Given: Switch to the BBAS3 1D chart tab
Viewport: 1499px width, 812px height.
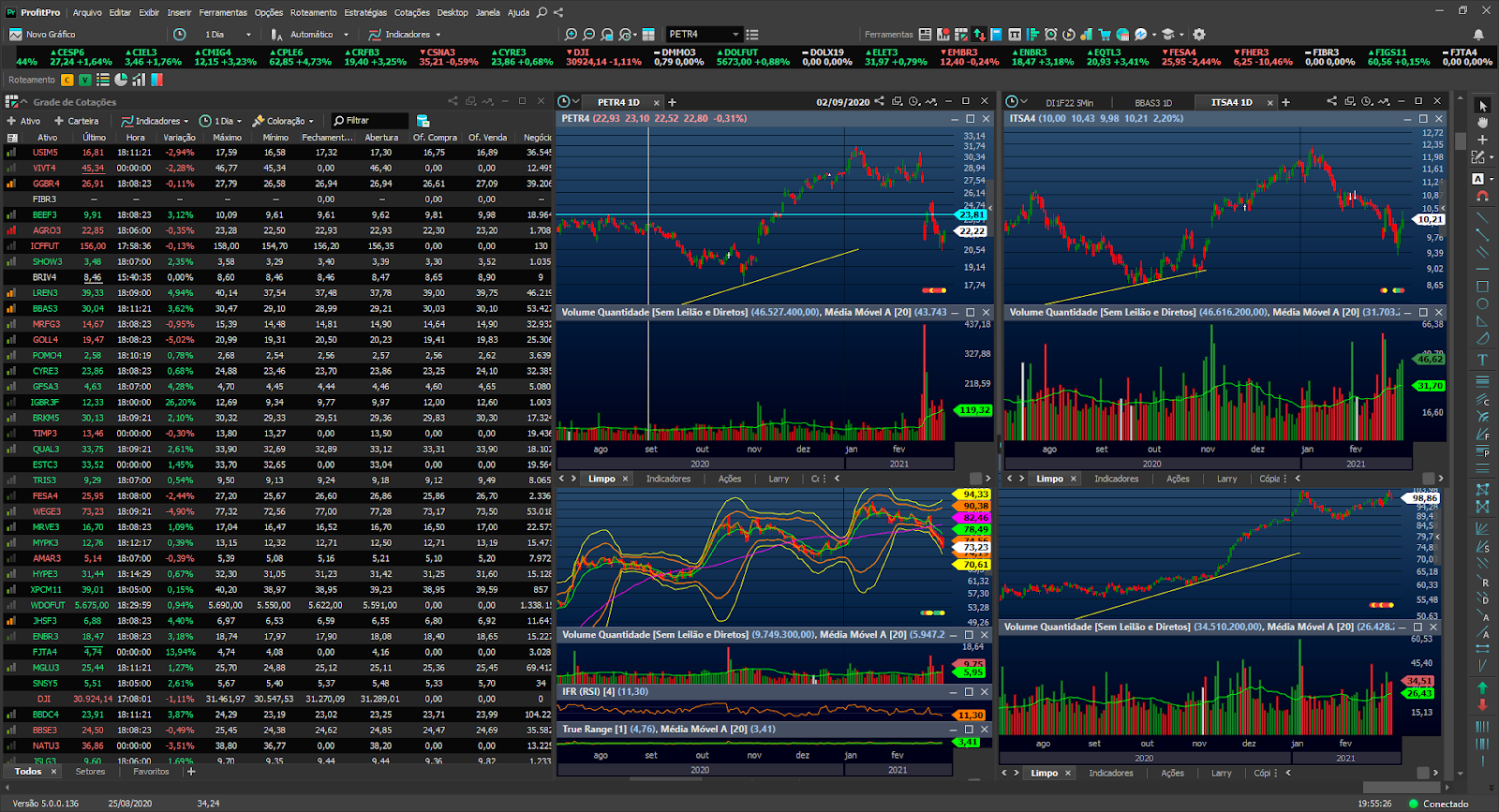Looking at the screenshot, I should pos(1152,102).
